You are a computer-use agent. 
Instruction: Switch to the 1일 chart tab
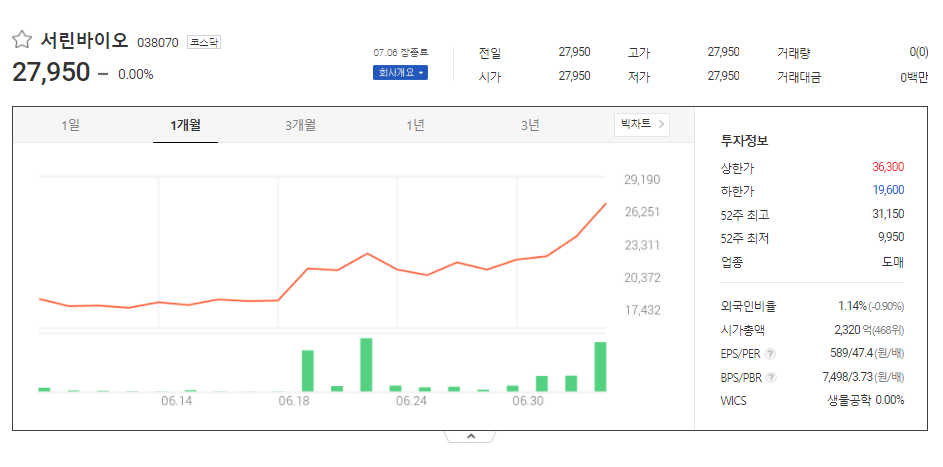70,126
